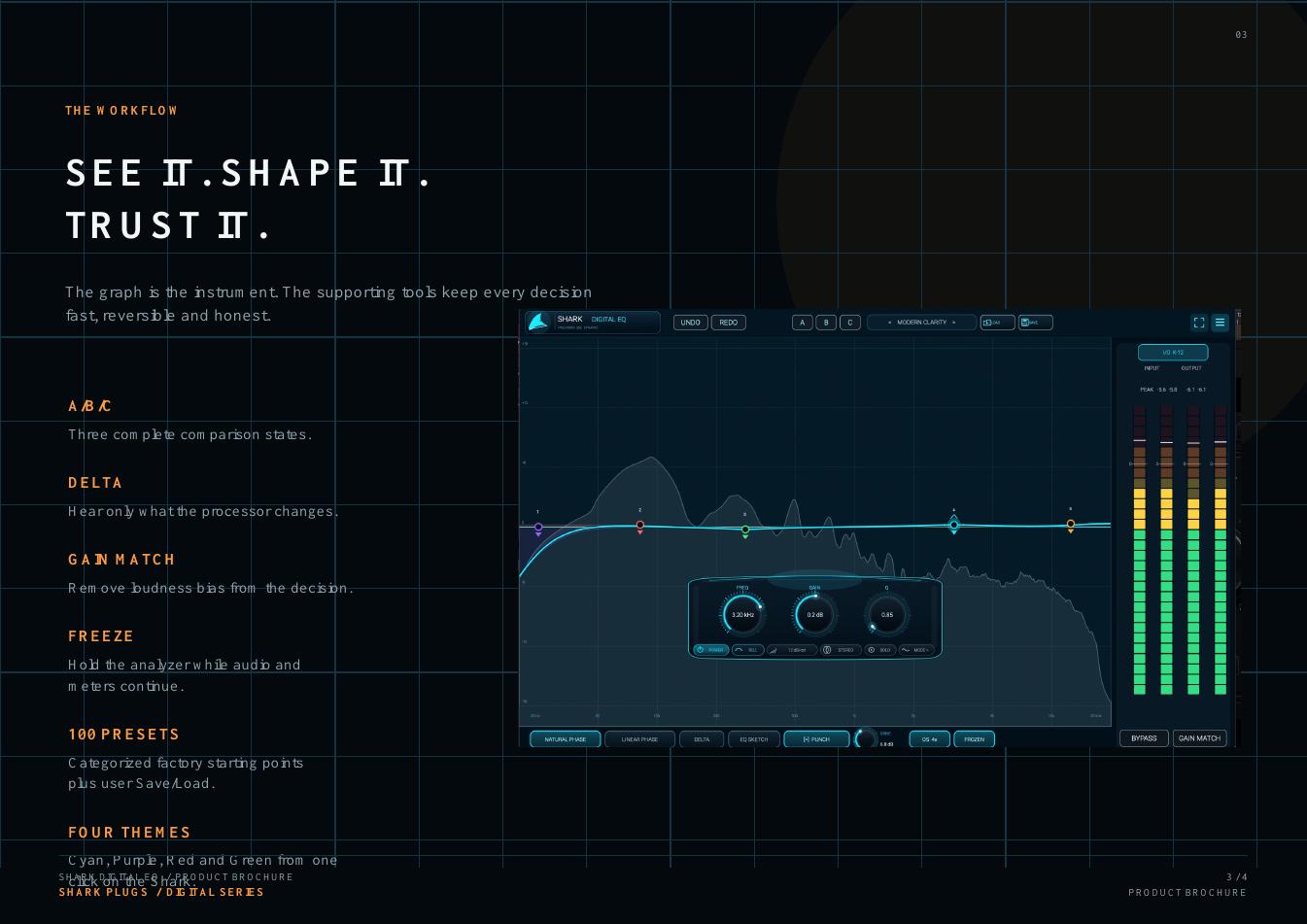Open the I/O K-12 meter mode selector
The width and height of the screenshot is (1307, 924).
(1173, 353)
